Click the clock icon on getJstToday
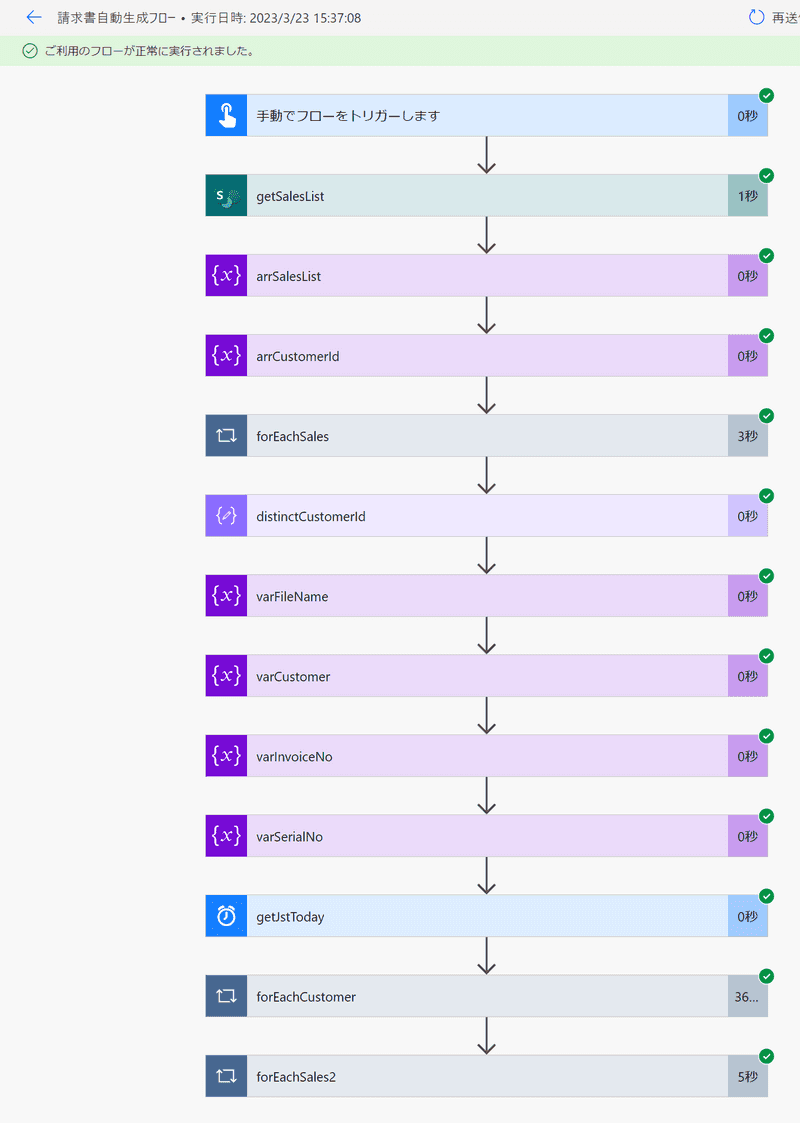The width and height of the screenshot is (800, 1123). click(226, 916)
